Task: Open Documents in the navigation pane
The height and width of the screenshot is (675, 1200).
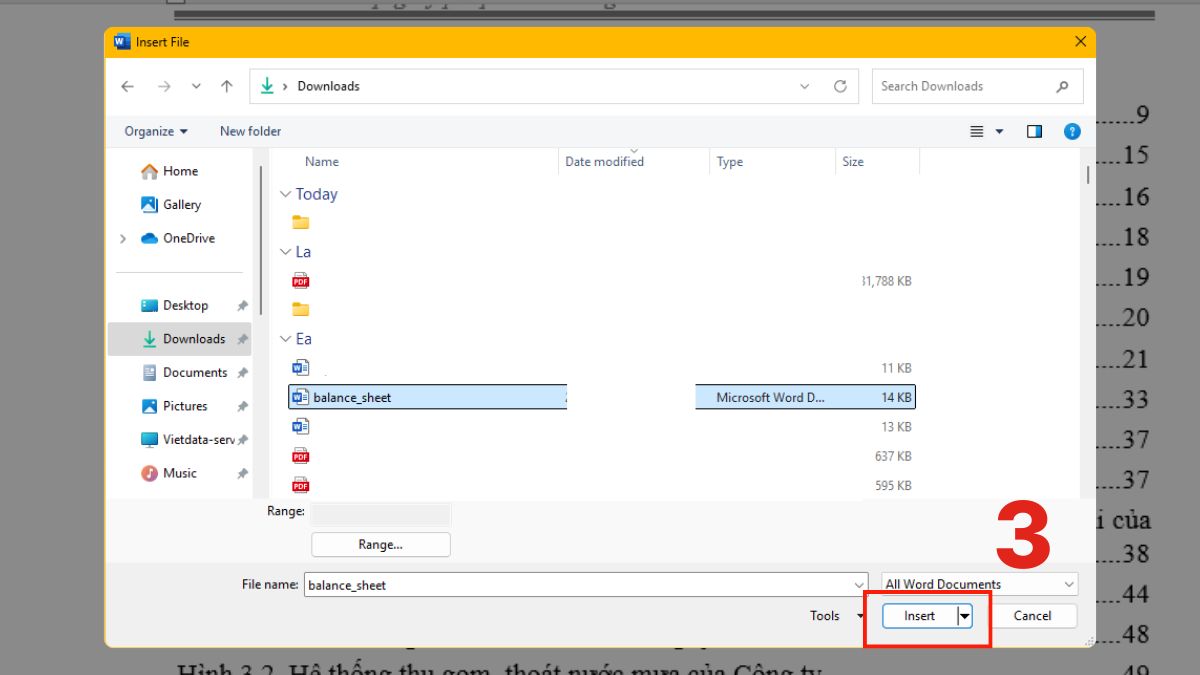Action: pos(185,372)
